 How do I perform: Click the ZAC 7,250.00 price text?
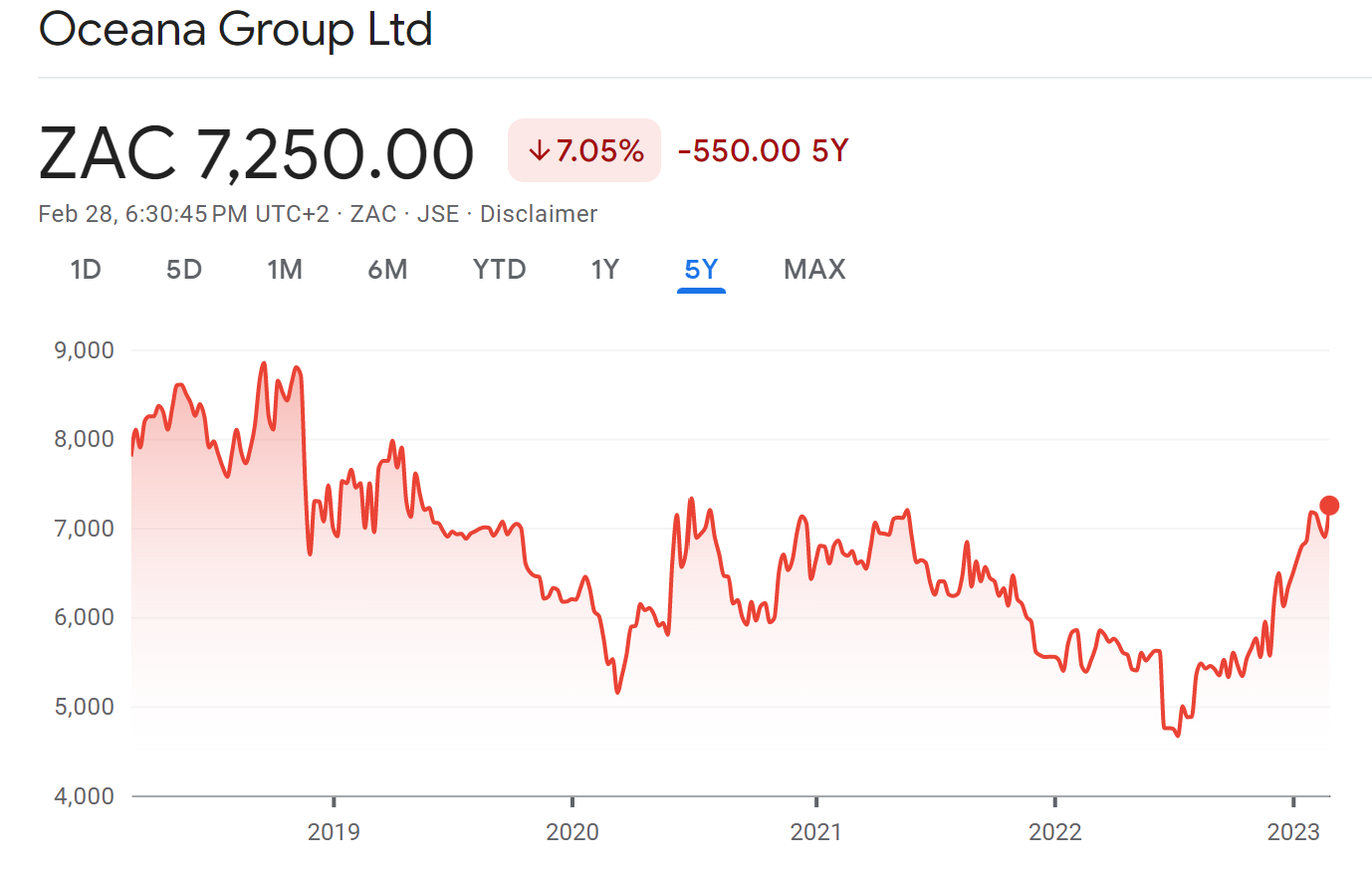tap(256, 153)
